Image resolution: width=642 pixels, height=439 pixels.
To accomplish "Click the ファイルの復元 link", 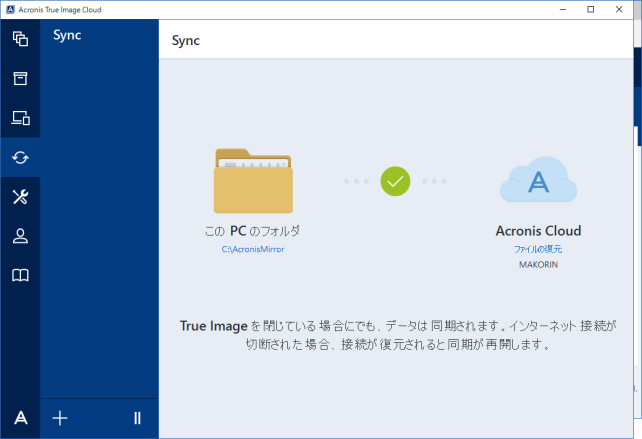I will point(538,249).
